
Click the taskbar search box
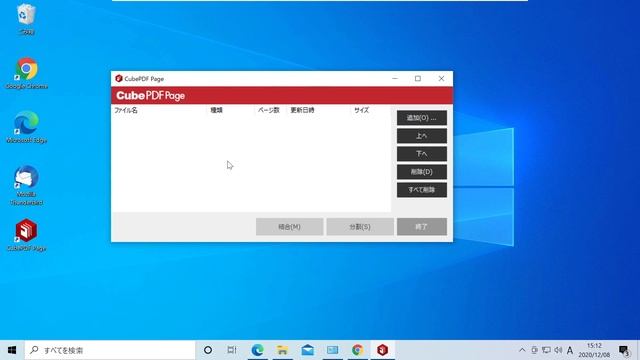[110, 350]
